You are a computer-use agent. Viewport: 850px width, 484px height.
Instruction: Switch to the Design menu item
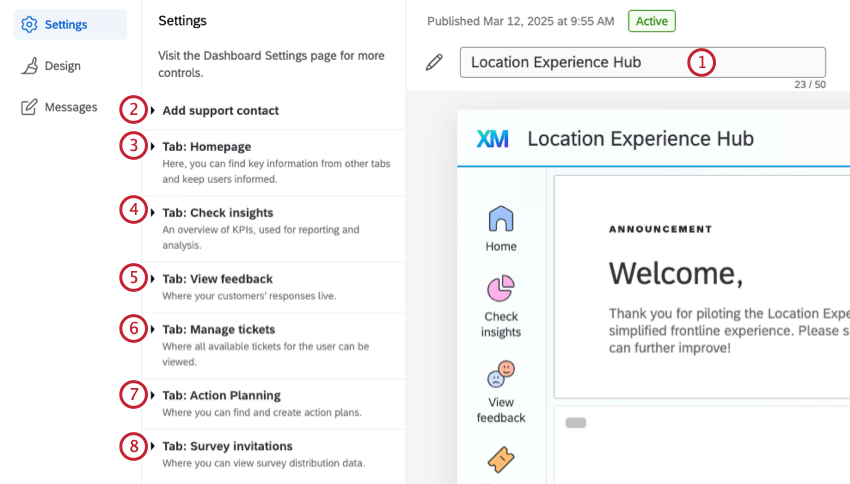point(62,66)
